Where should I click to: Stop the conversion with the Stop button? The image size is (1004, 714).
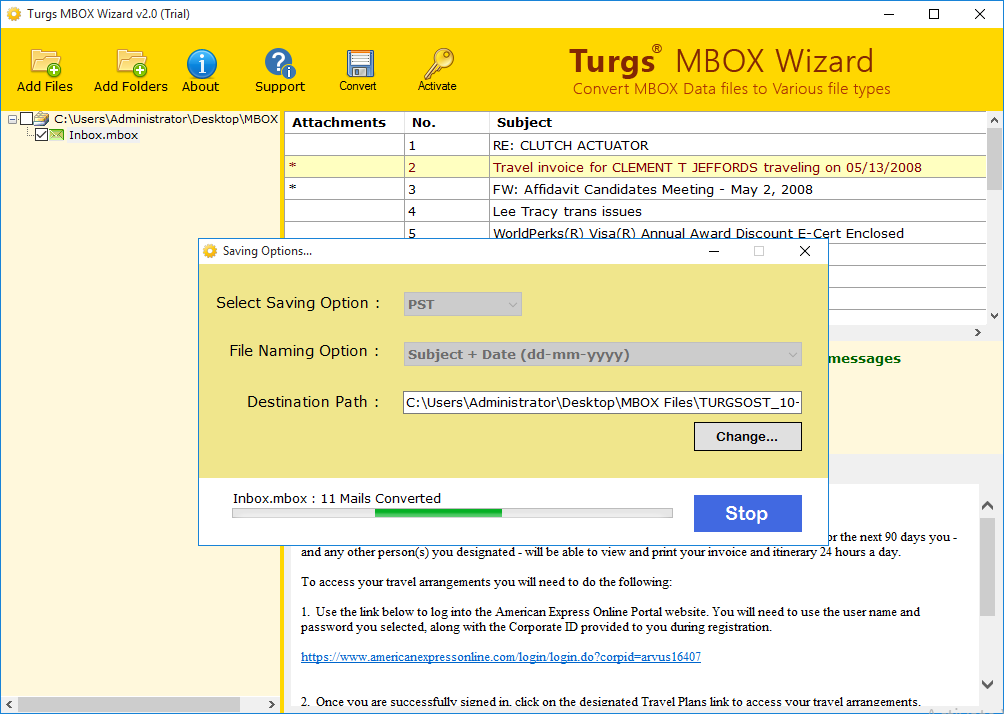pos(747,513)
